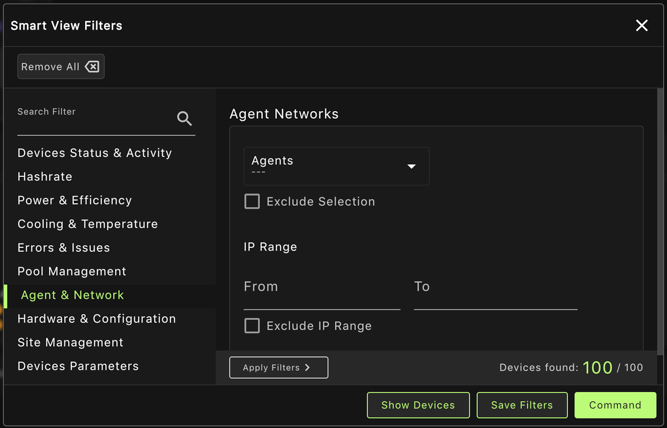Click the search magnifier icon
Image resolution: width=667 pixels, height=428 pixels.
184,119
